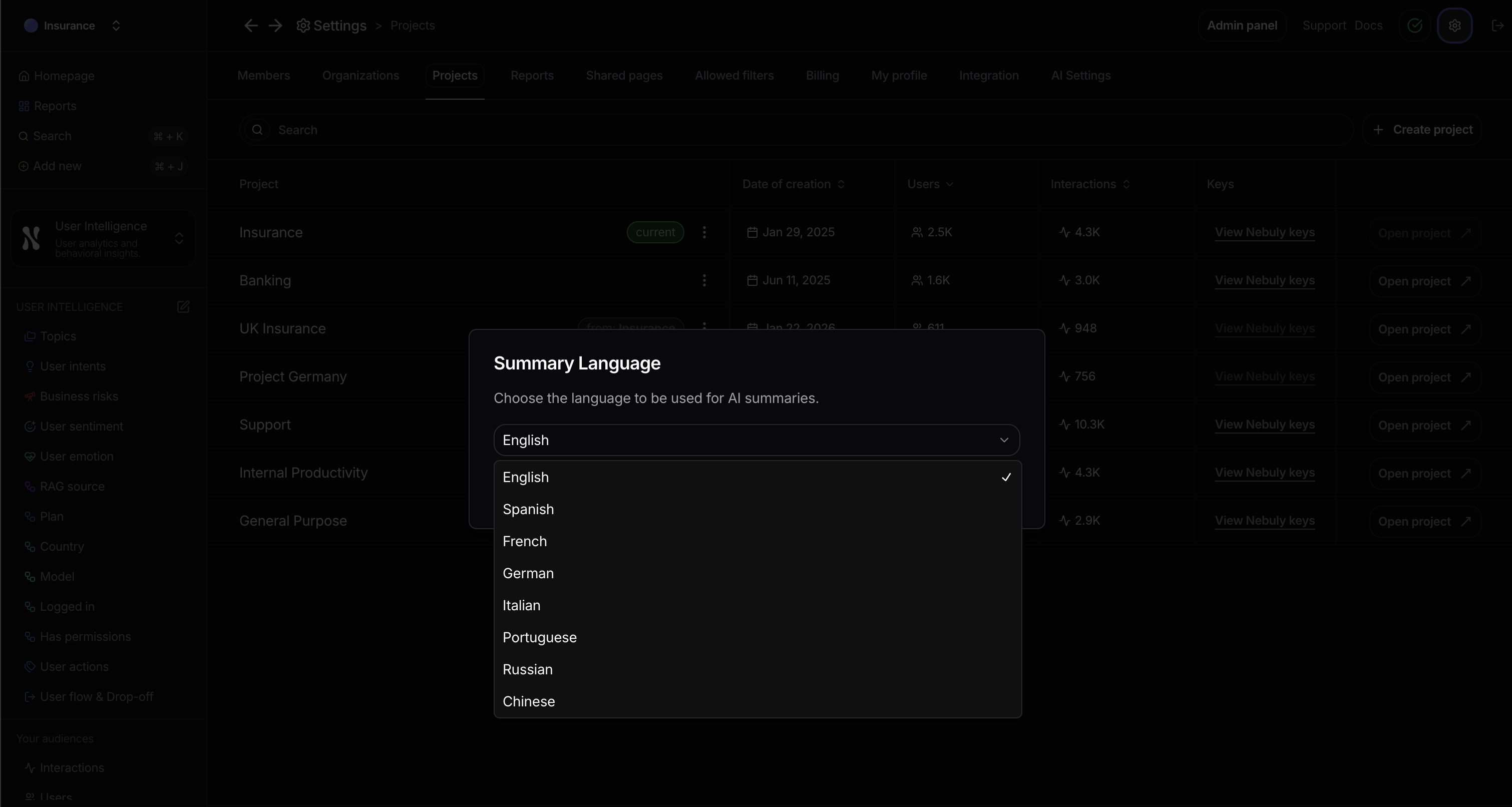Select the Country filter in the sidebar
Image resolution: width=1512 pixels, height=807 pixels.
coord(61,546)
